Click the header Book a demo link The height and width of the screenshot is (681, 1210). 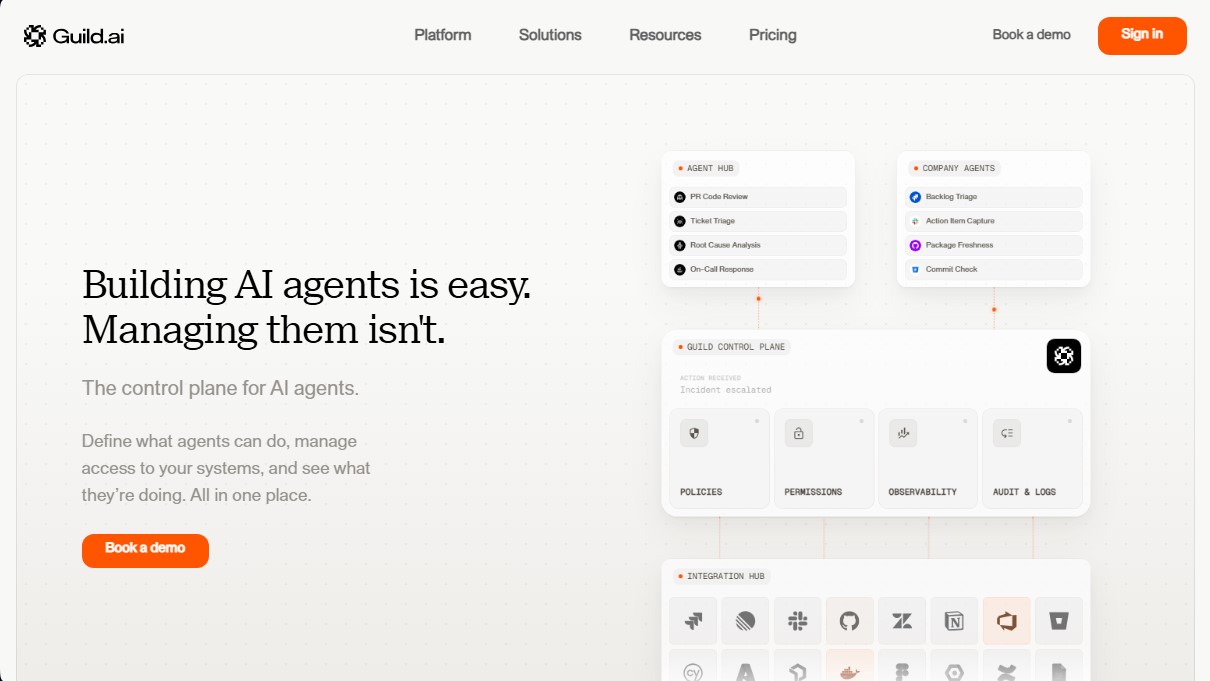(1031, 35)
